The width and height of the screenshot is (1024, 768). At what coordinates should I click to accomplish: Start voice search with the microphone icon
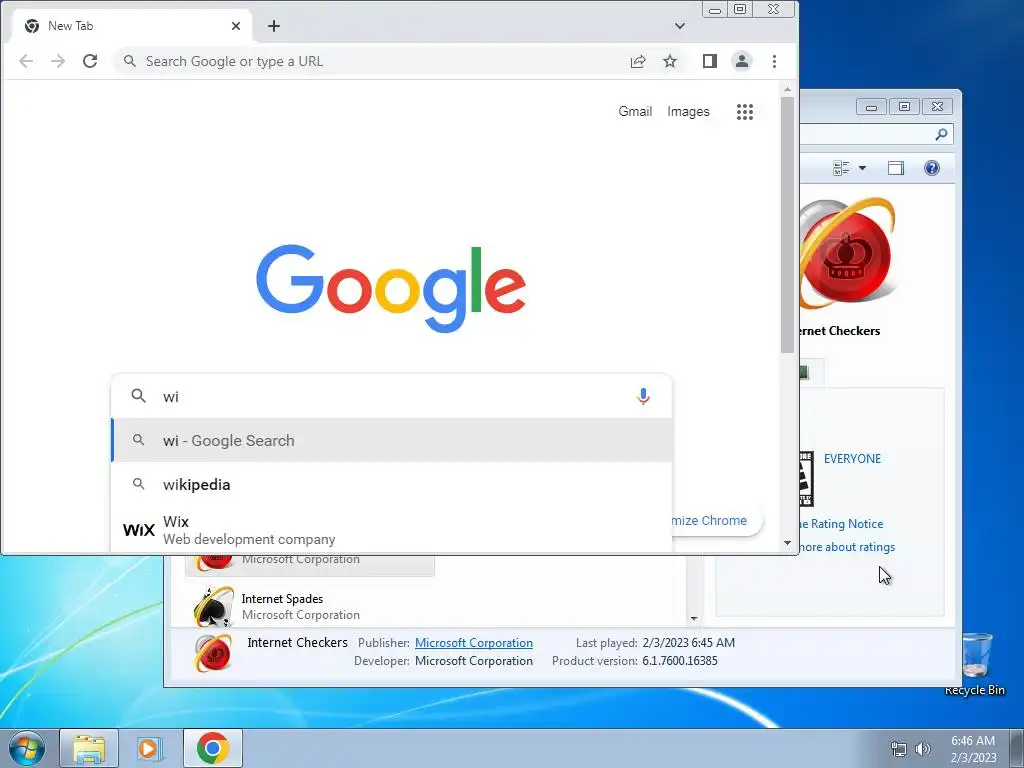[x=643, y=396]
